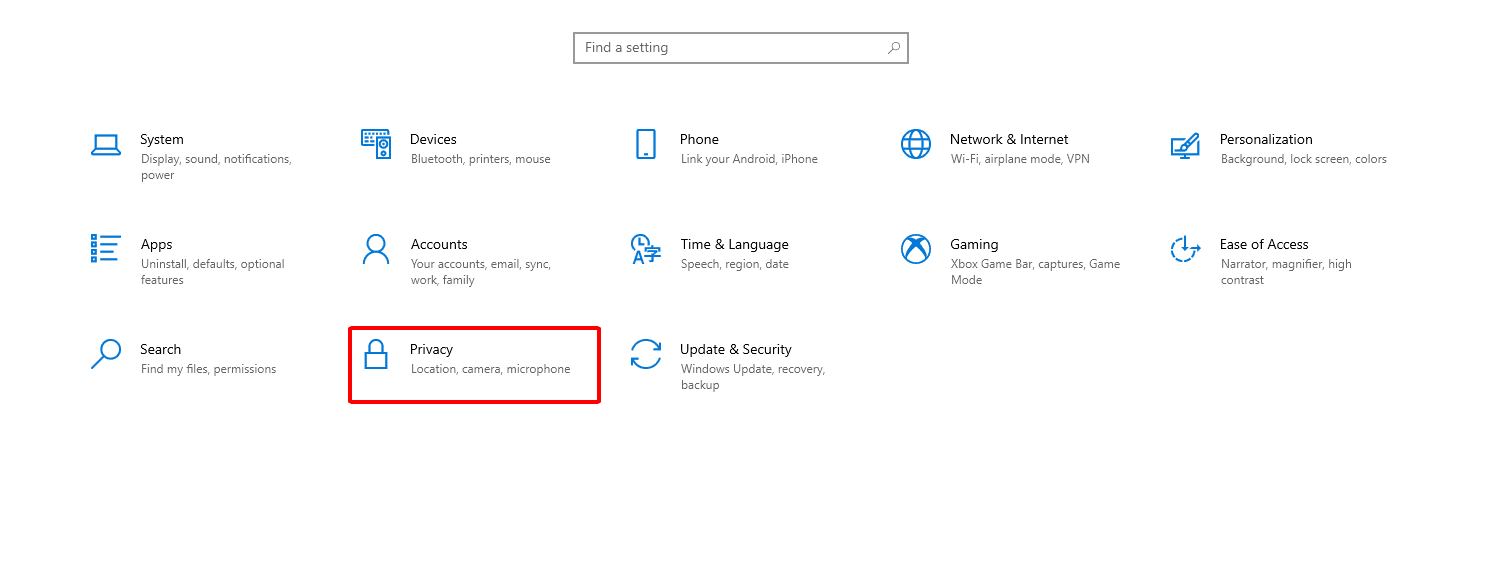
Task: Go to Devices settings title
Action: [x=433, y=139]
